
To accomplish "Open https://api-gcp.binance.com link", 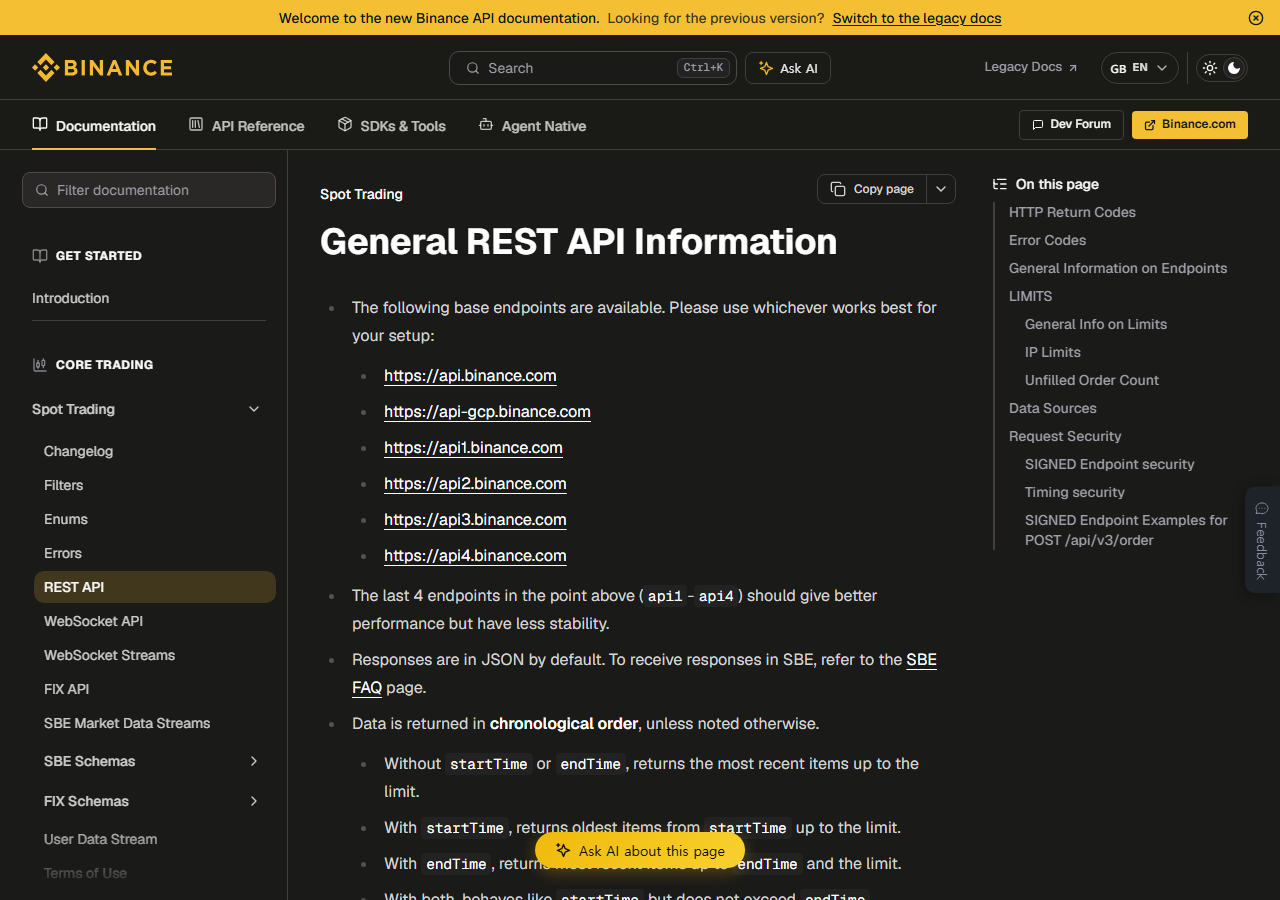I will click(487, 412).
